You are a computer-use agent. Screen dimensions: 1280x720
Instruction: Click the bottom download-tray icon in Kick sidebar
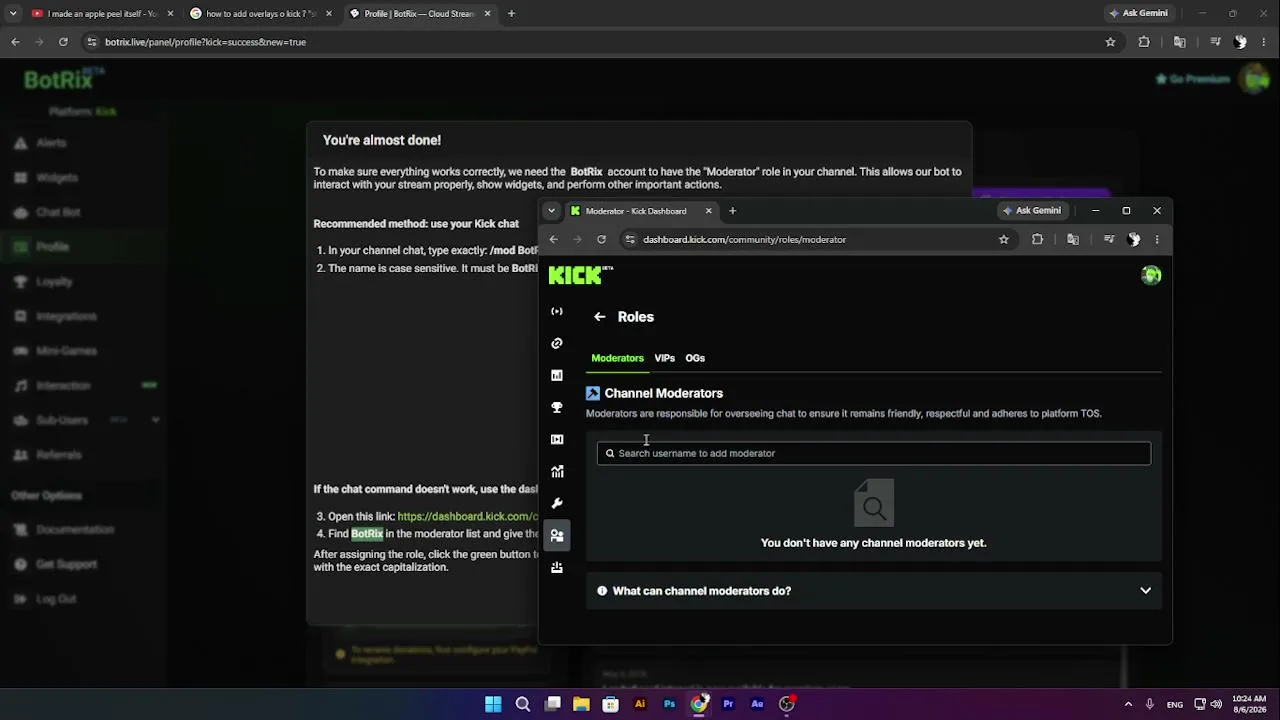point(557,567)
